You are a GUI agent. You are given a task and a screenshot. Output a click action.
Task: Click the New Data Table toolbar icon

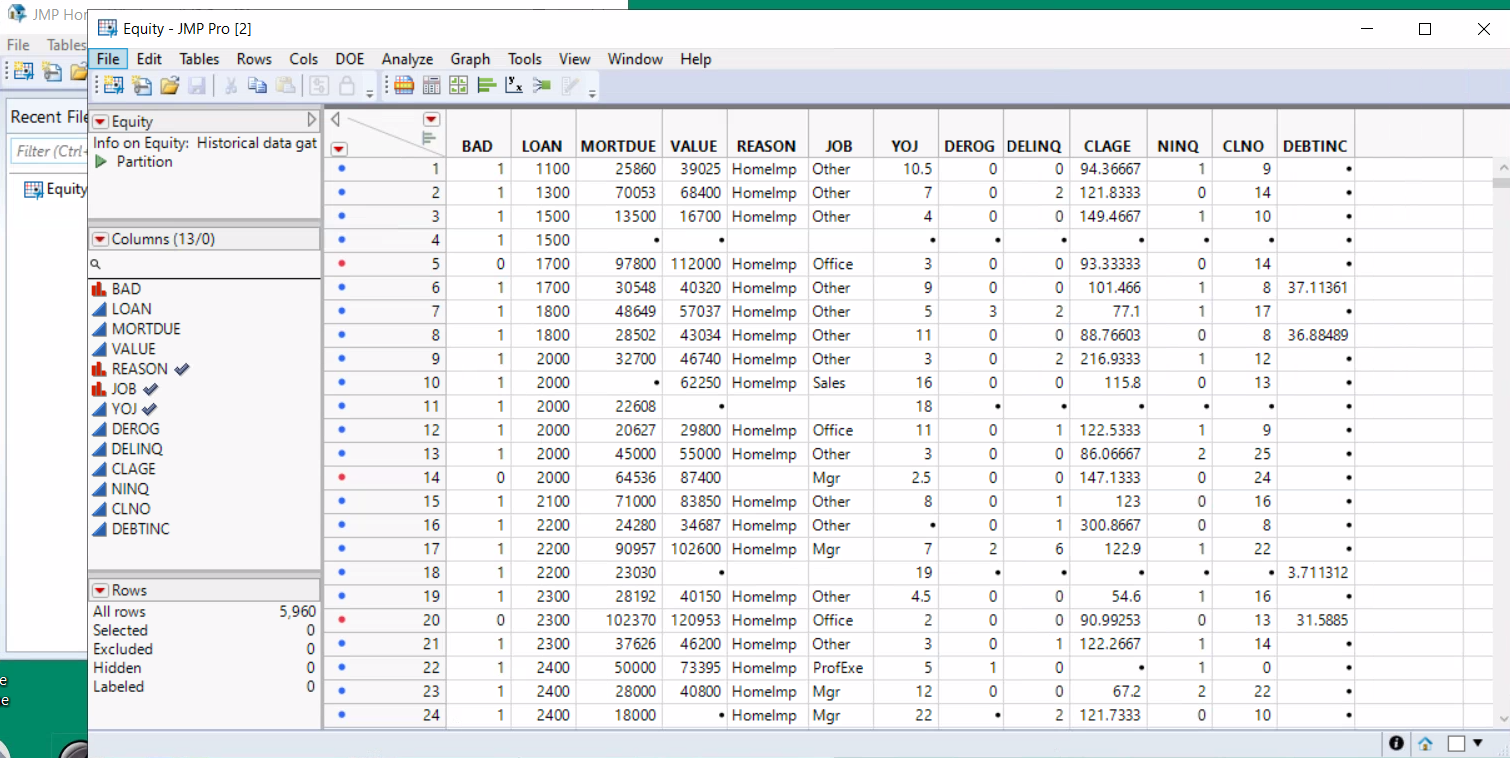pyautogui.click(x=114, y=85)
